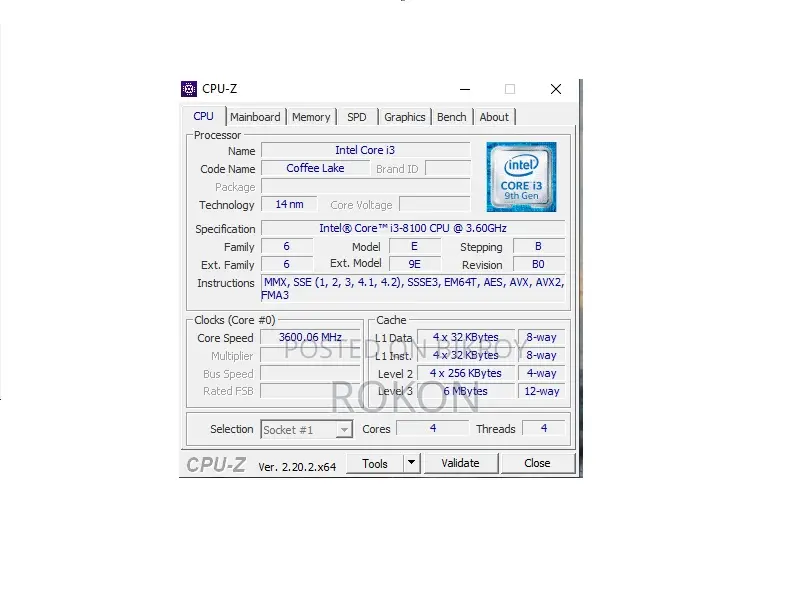The width and height of the screenshot is (811, 601).
Task: Click the Level 3 12-way value
Action: [542, 391]
